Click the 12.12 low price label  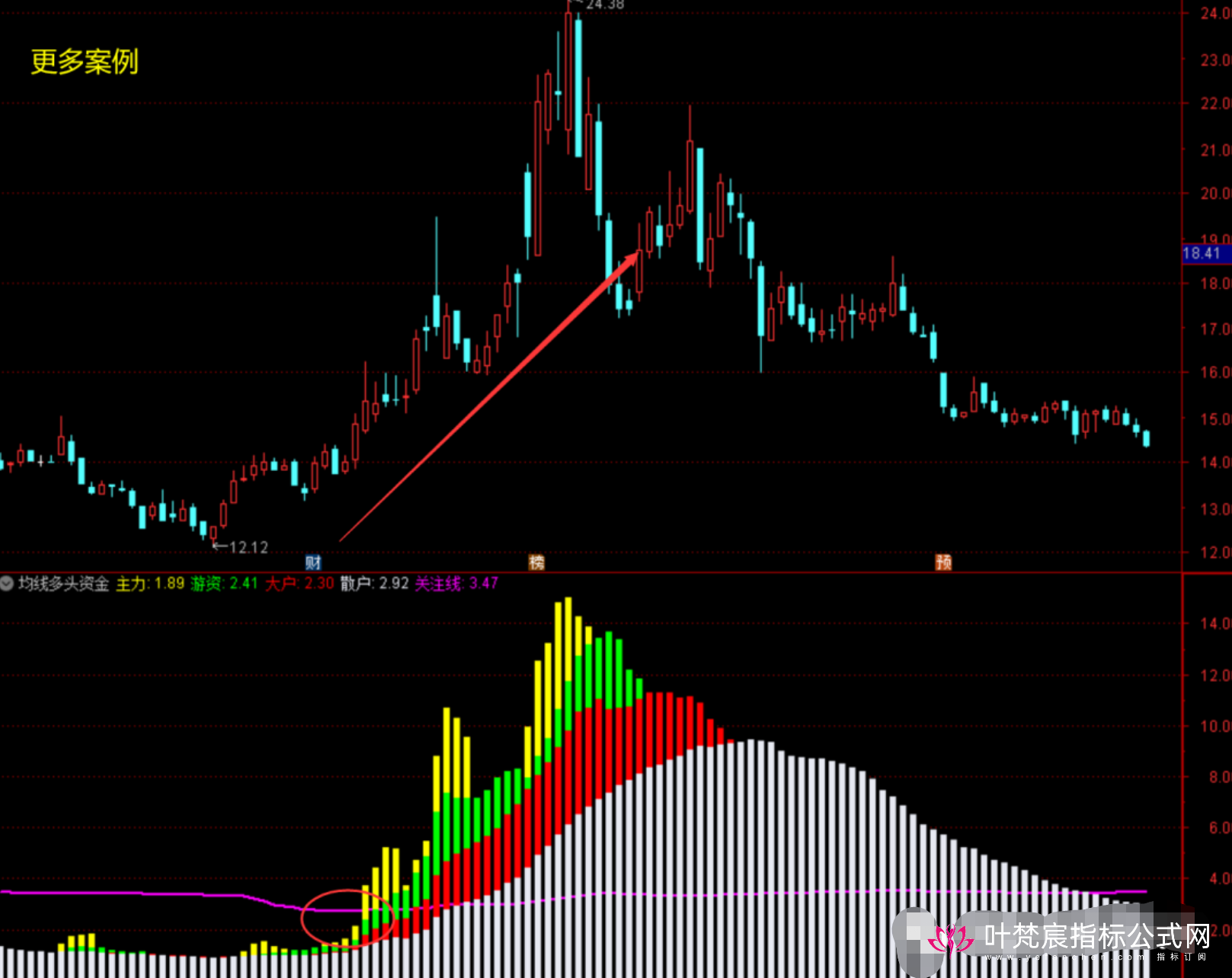[248, 547]
